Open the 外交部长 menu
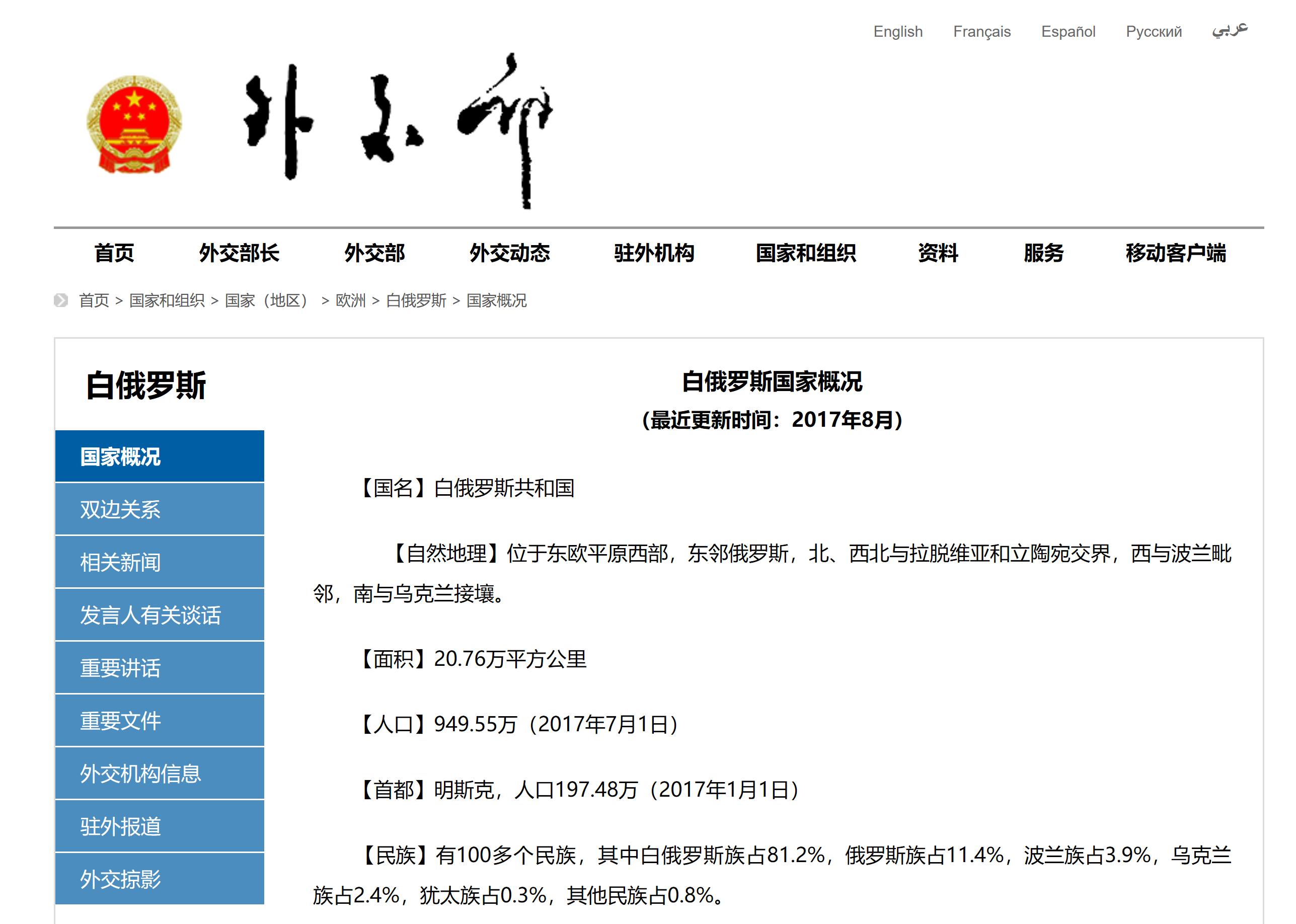 (239, 253)
